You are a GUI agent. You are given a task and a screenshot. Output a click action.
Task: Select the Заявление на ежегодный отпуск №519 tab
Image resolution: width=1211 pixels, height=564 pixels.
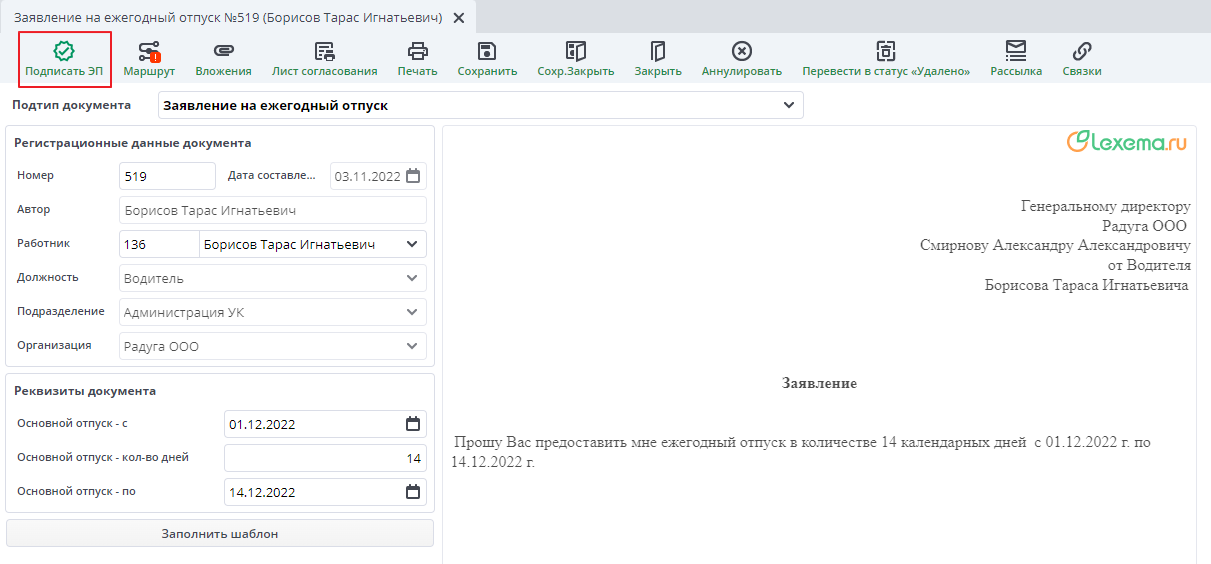click(227, 17)
